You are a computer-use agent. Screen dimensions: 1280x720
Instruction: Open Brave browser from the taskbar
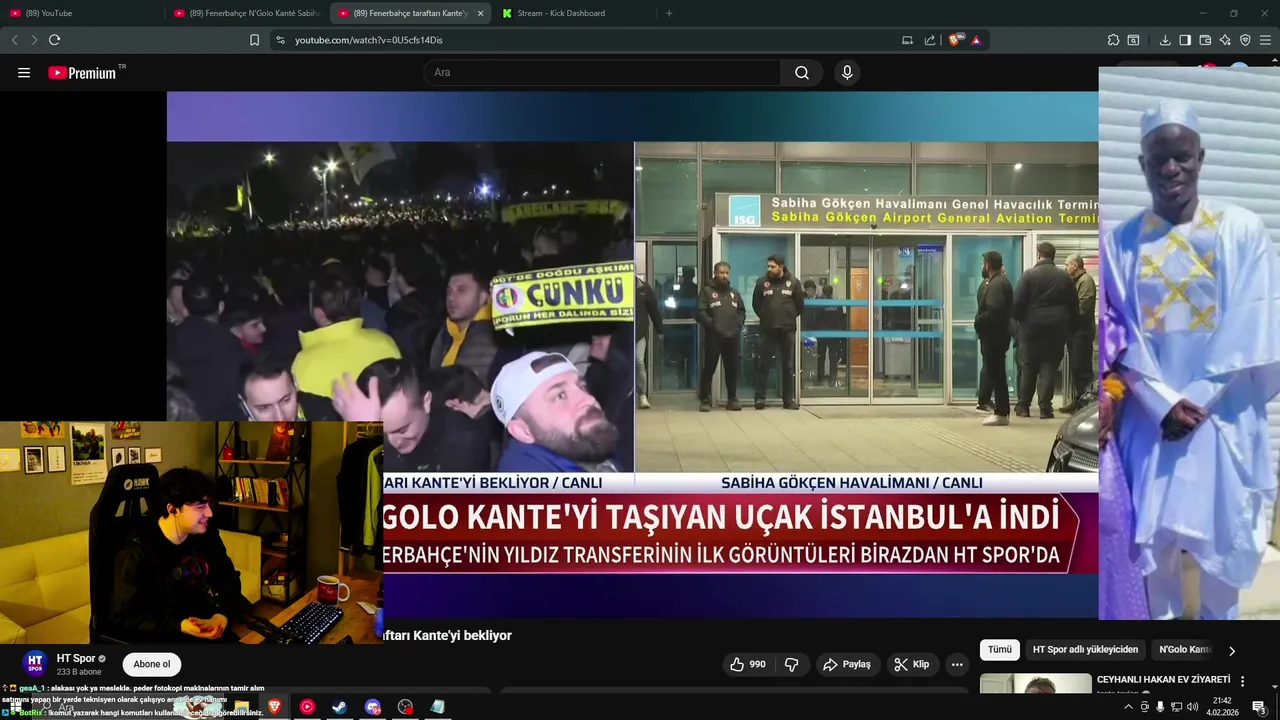tap(274, 707)
